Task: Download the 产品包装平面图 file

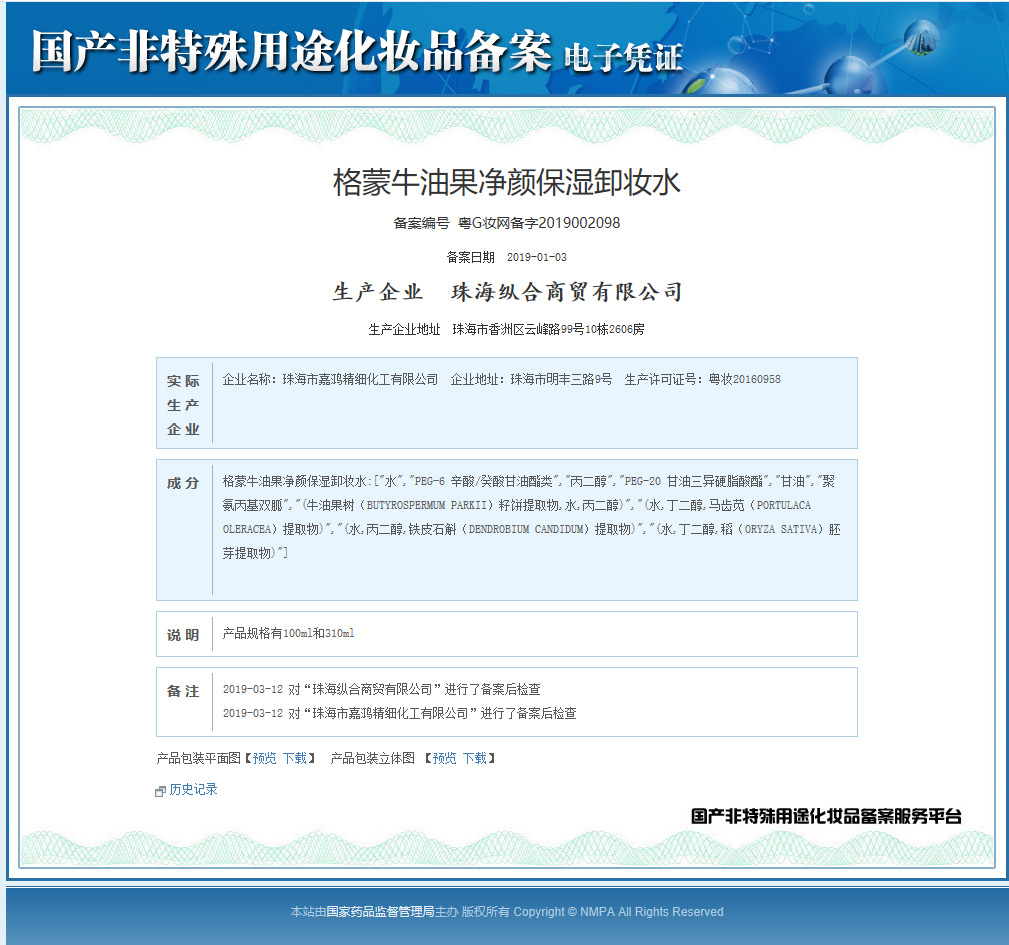Action: coord(295,758)
